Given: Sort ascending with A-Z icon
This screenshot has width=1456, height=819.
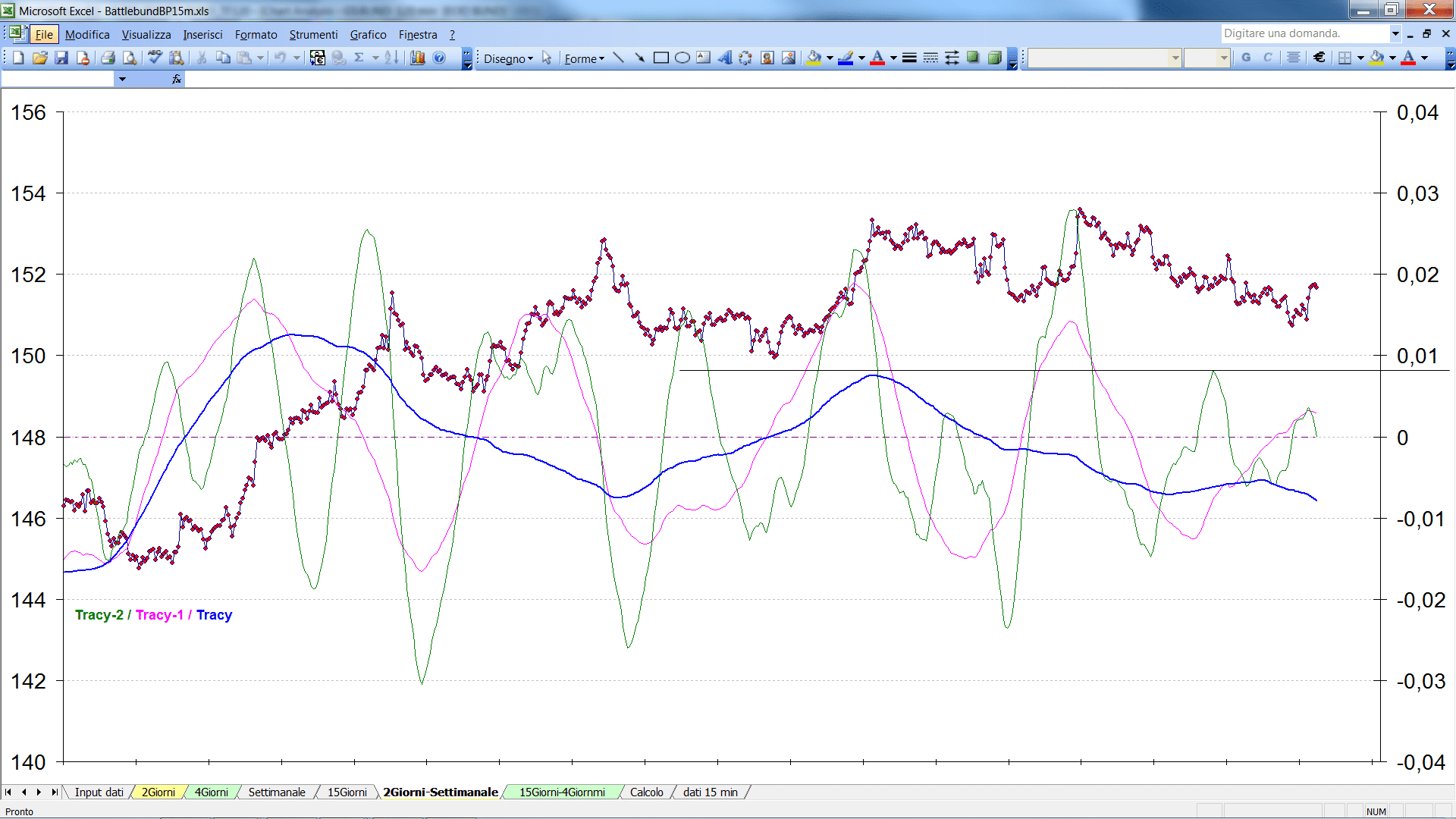Looking at the screenshot, I should [x=391, y=58].
